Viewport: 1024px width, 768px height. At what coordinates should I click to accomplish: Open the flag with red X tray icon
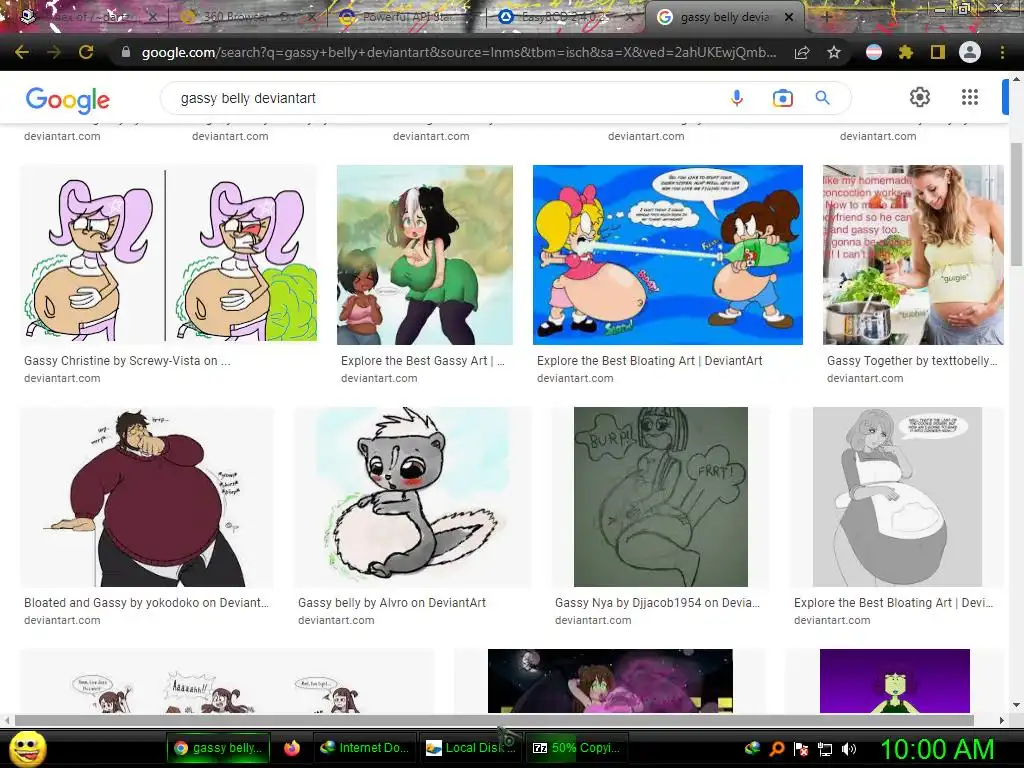point(801,748)
